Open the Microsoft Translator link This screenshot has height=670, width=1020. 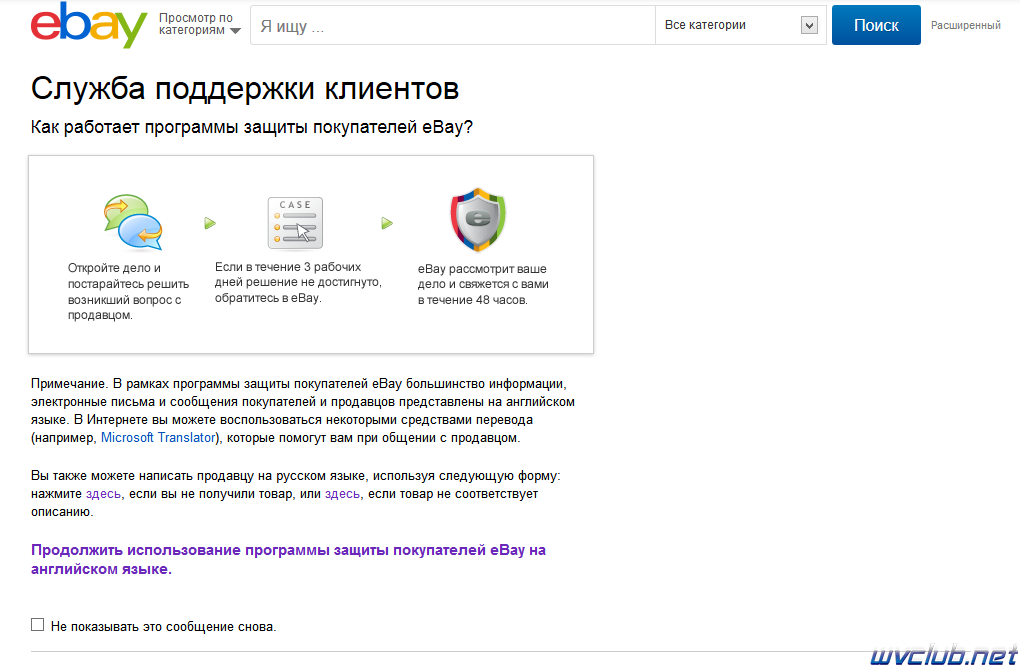click(158, 438)
